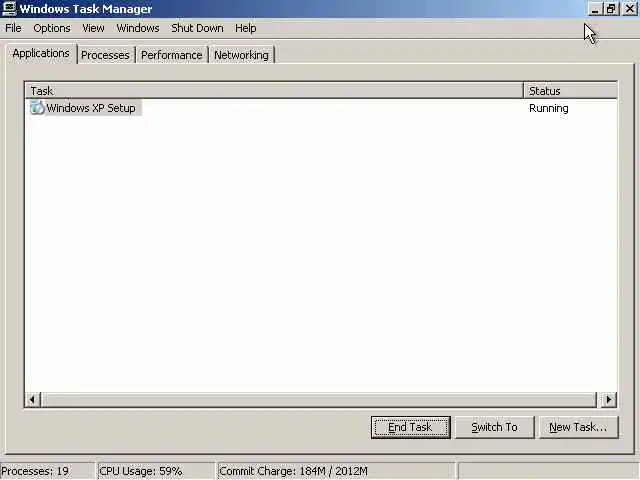Restore the Task Manager window
Viewport: 640px width, 480px height.
(611, 9)
